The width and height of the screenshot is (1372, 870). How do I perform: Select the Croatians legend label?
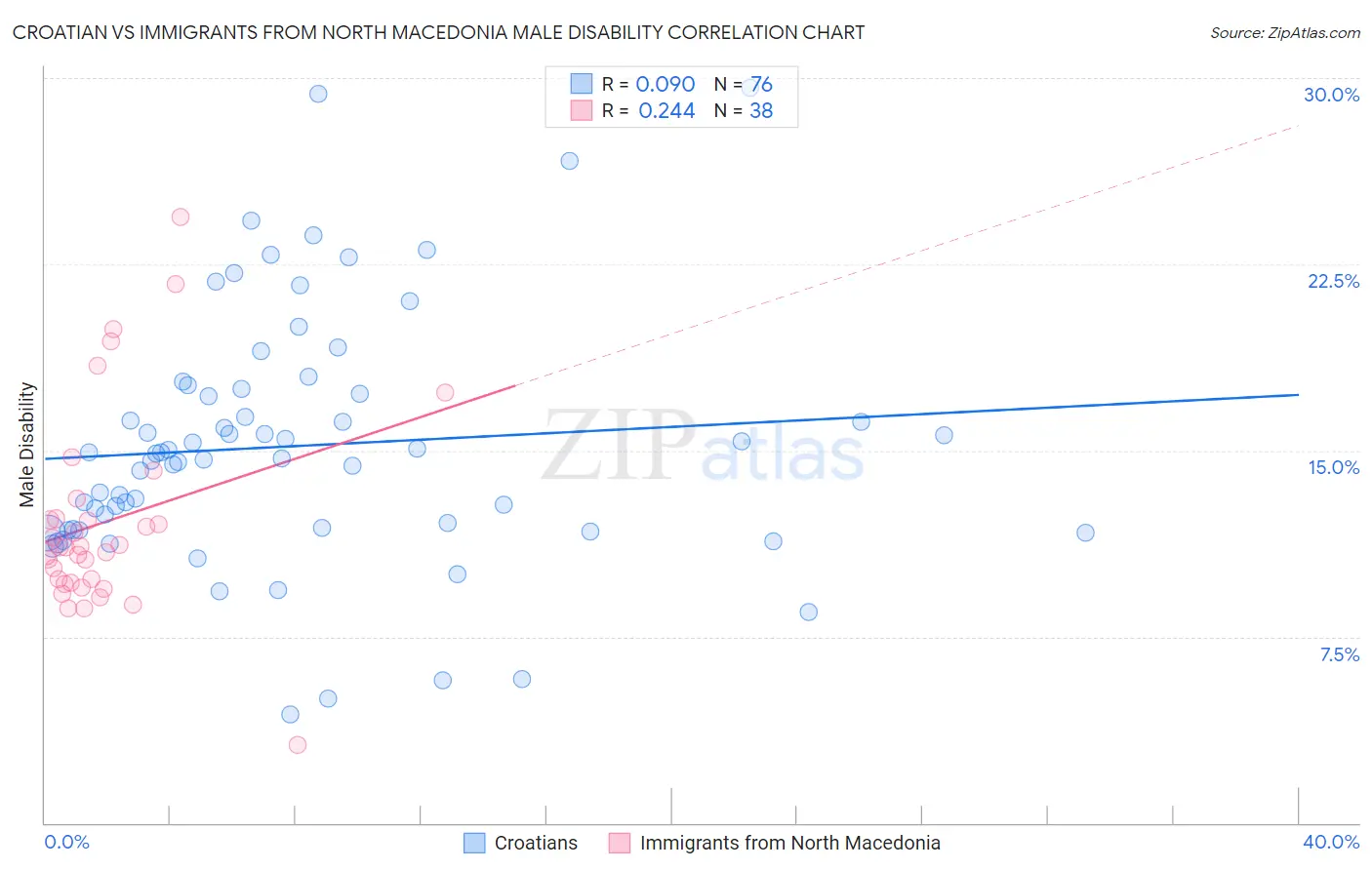tap(536, 843)
